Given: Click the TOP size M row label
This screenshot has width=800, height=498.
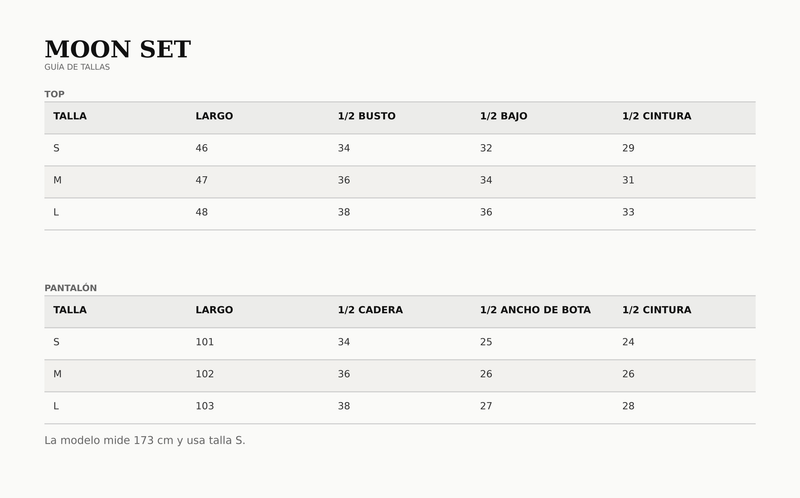Looking at the screenshot, I should coord(57,180).
